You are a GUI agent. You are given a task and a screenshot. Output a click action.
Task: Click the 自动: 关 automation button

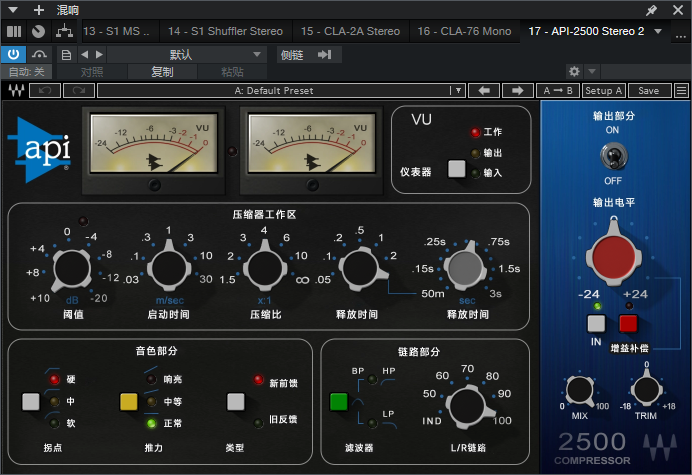click(x=26, y=72)
